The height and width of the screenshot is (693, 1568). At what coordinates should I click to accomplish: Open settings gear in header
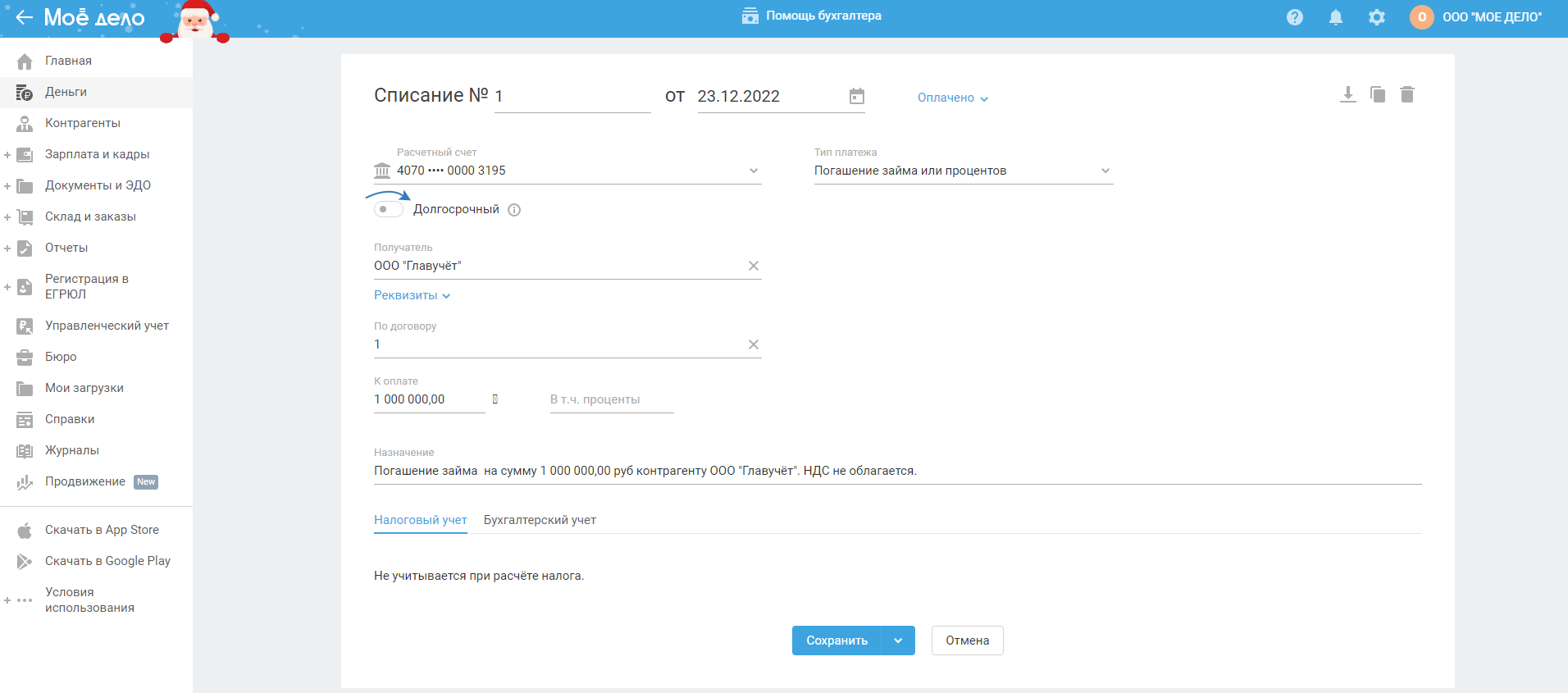click(x=1376, y=17)
